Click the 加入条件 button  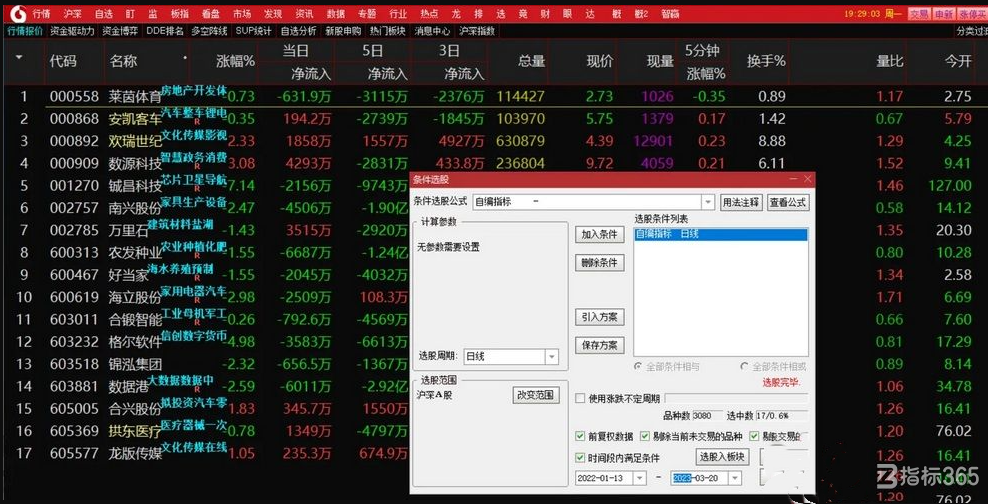(599, 234)
